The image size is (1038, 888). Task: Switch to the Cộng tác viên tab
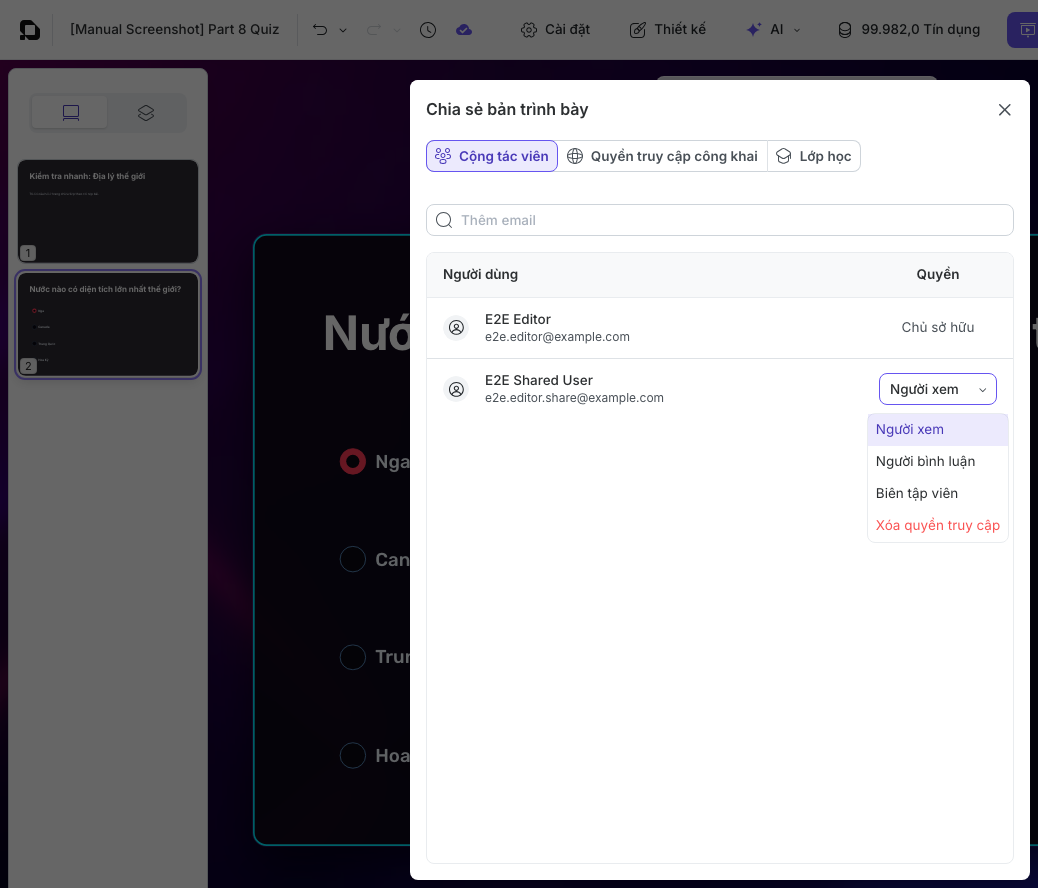[x=492, y=156]
